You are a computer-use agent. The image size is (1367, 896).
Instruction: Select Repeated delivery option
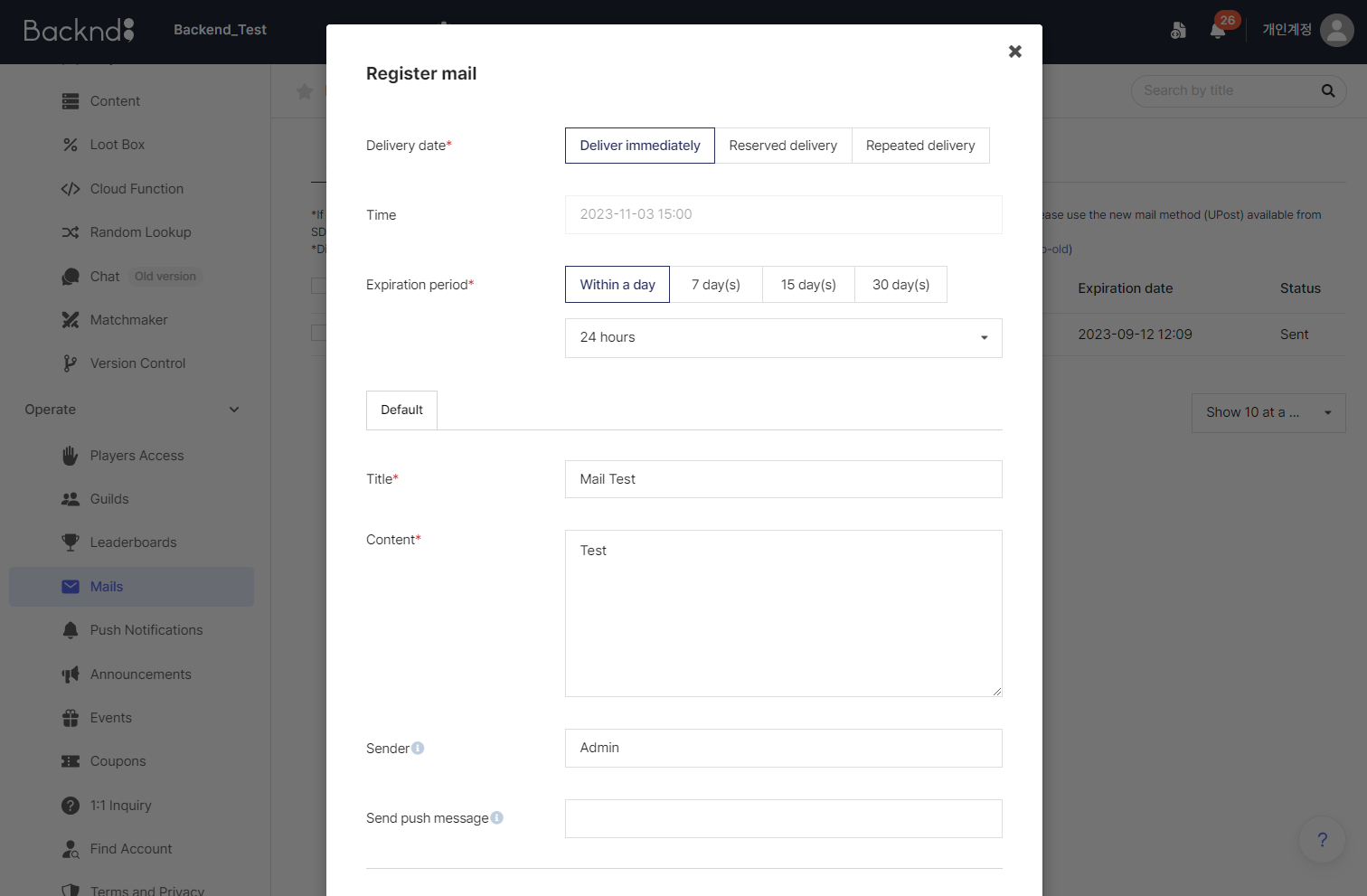coord(920,146)
